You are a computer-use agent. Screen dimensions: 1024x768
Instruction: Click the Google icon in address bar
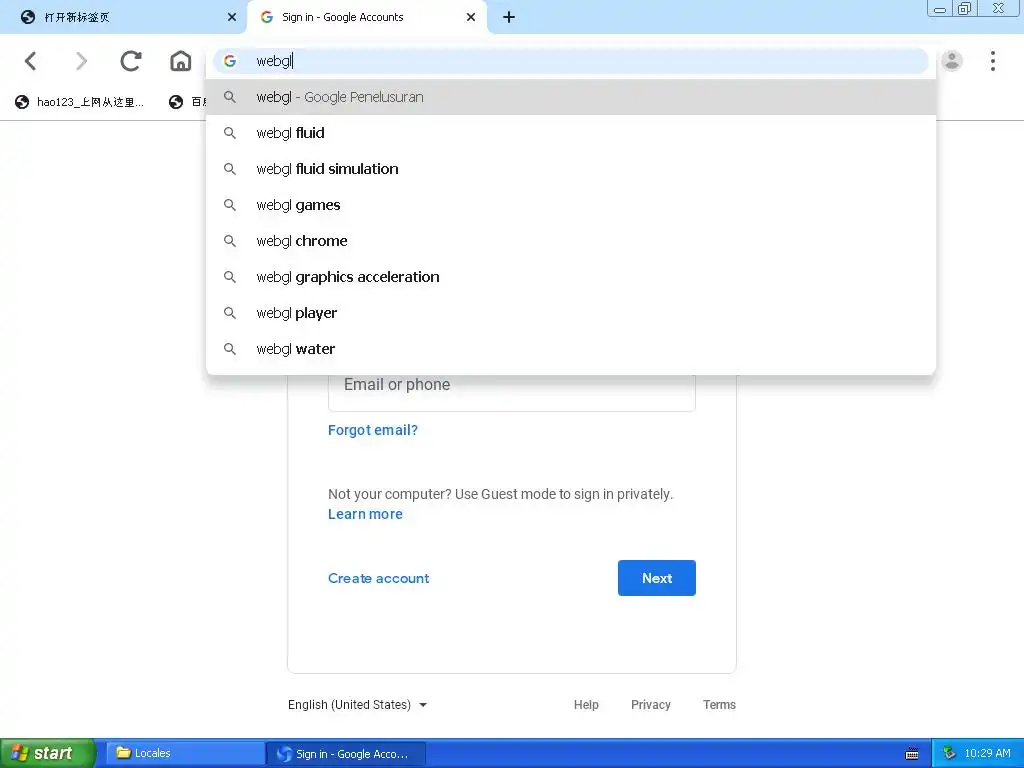(230, 61)
